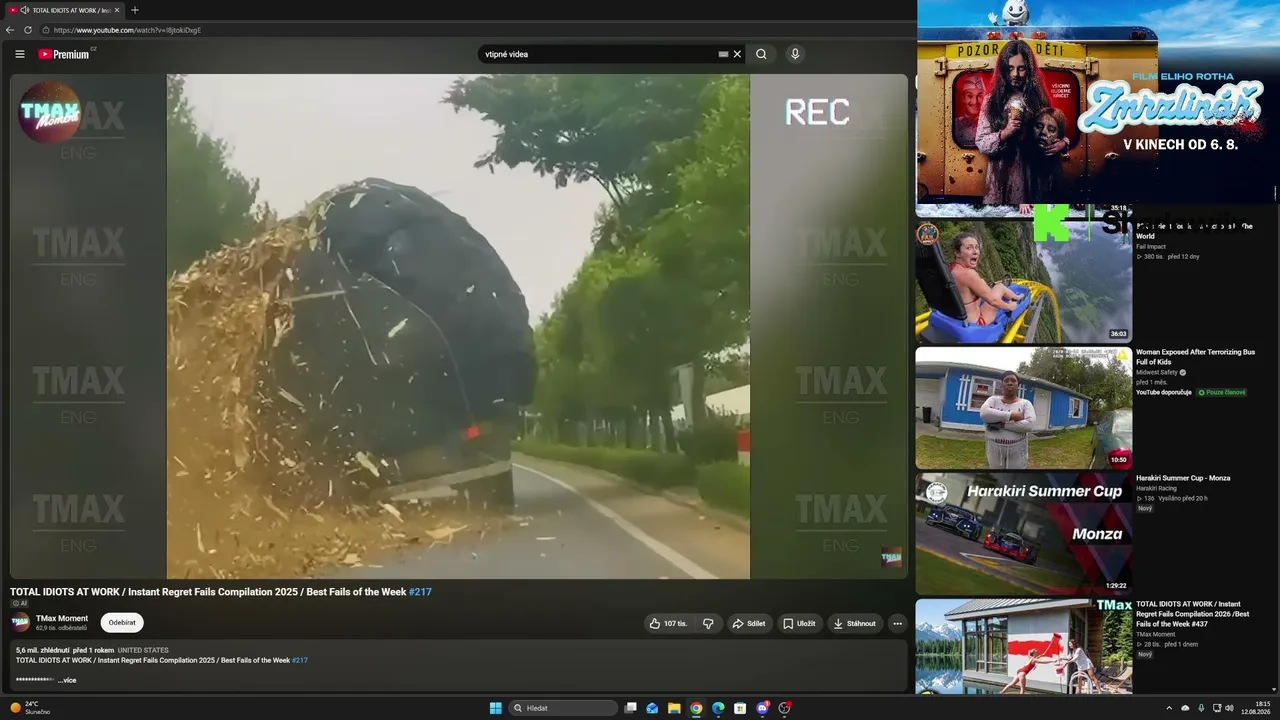Open the Fails of the Week #437 title
The height and width of the screenshot is (720, 1280).
[1193, 614]
